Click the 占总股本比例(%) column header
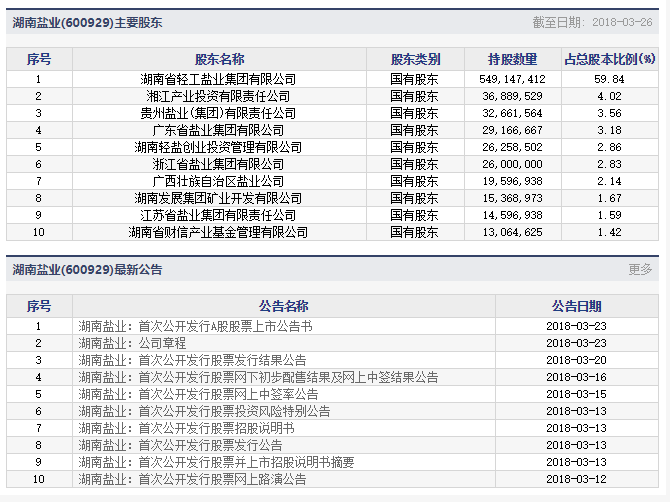Screen dimensions: 670x502 click(x=610, y=59)
